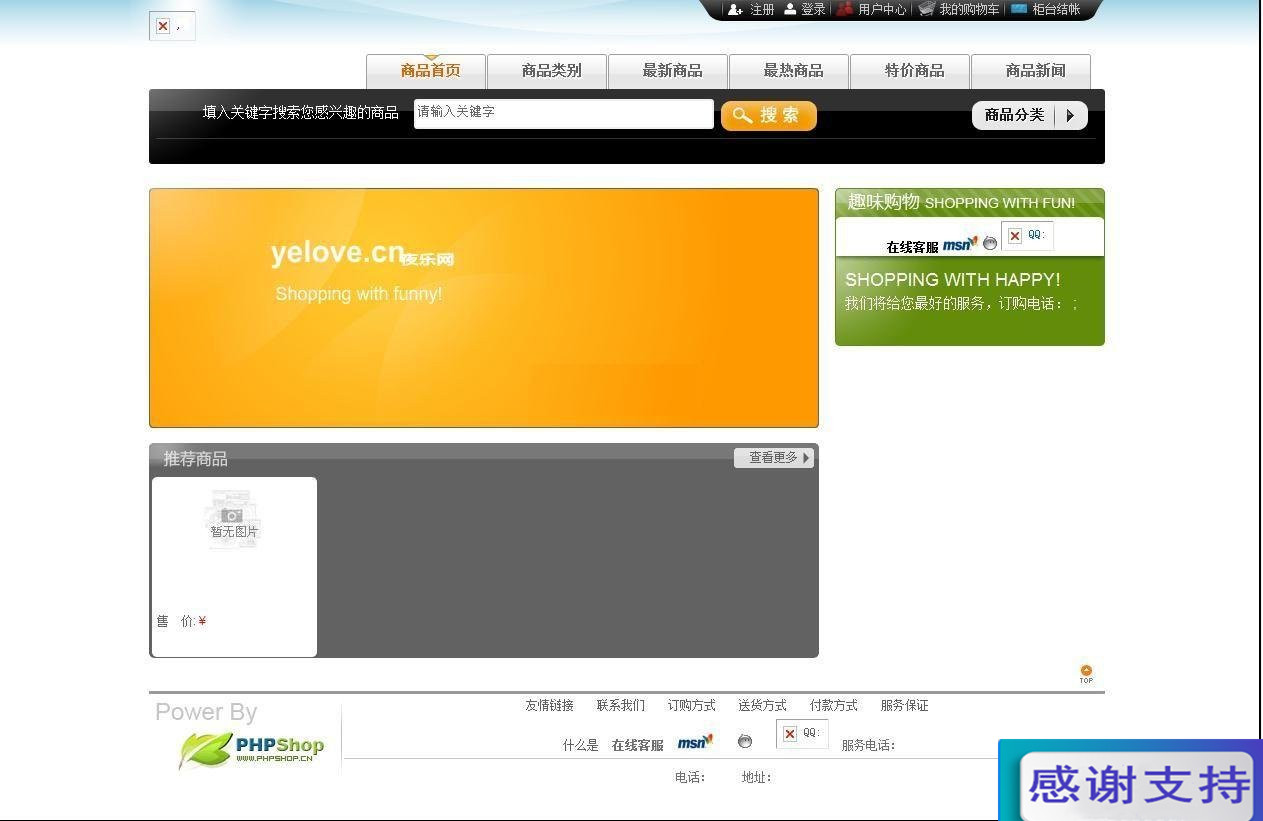
Task: Click the round chat icon beside sidebar MSN
Action: tap(990, 243)
